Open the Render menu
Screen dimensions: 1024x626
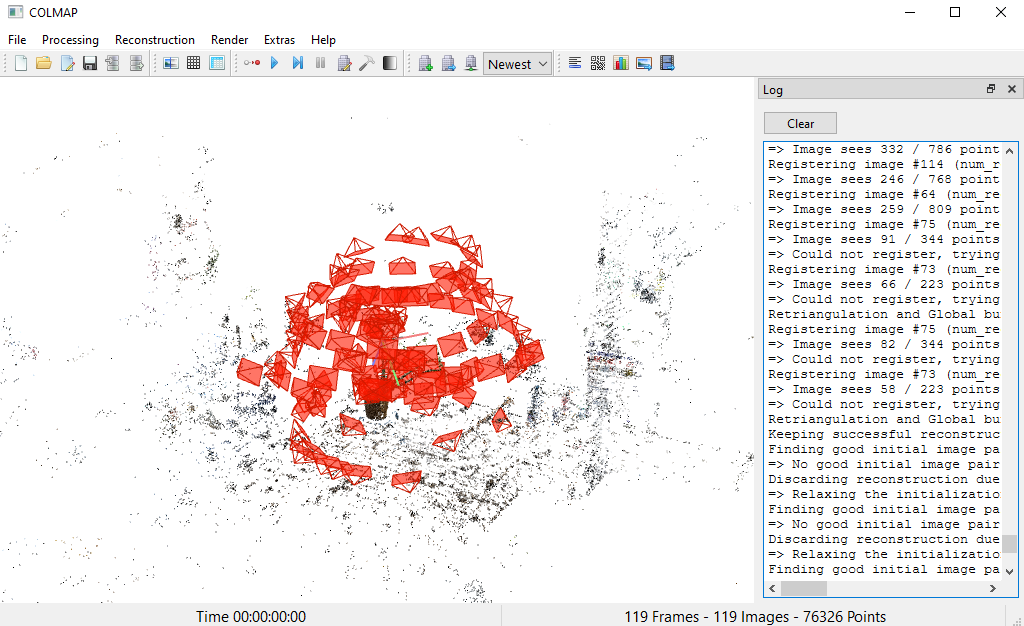229,40
